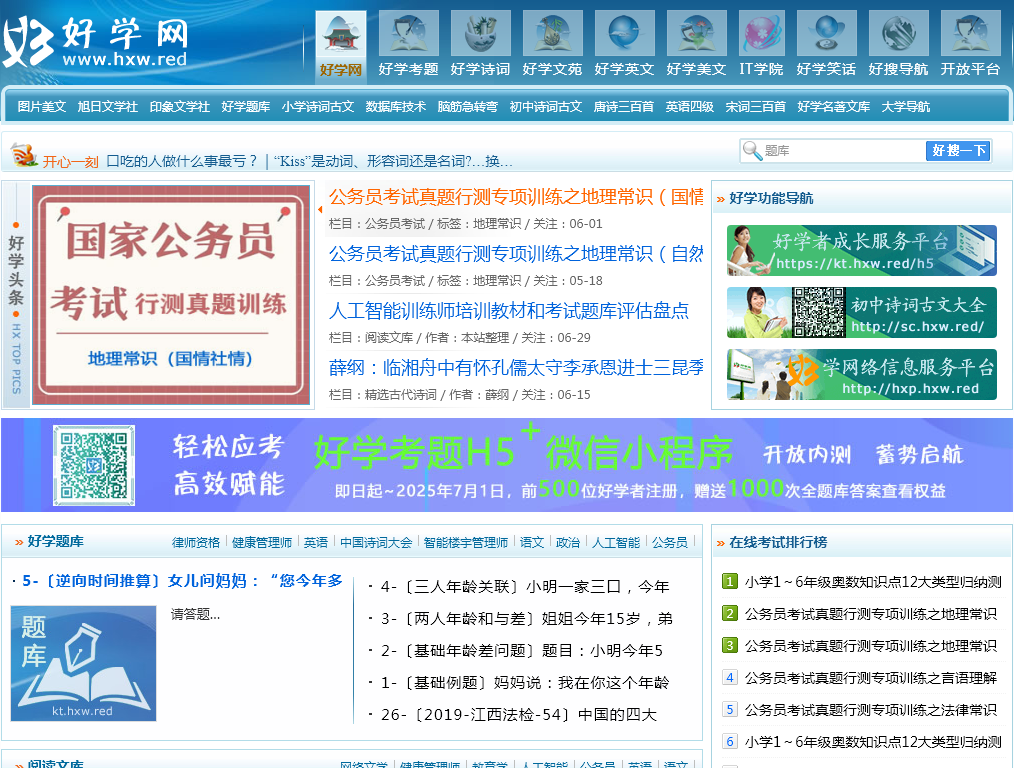1014x768 pixels.
Task: Click the 开心一刻 snail icon
Action: pyautogui.click(x=24, y=155)
